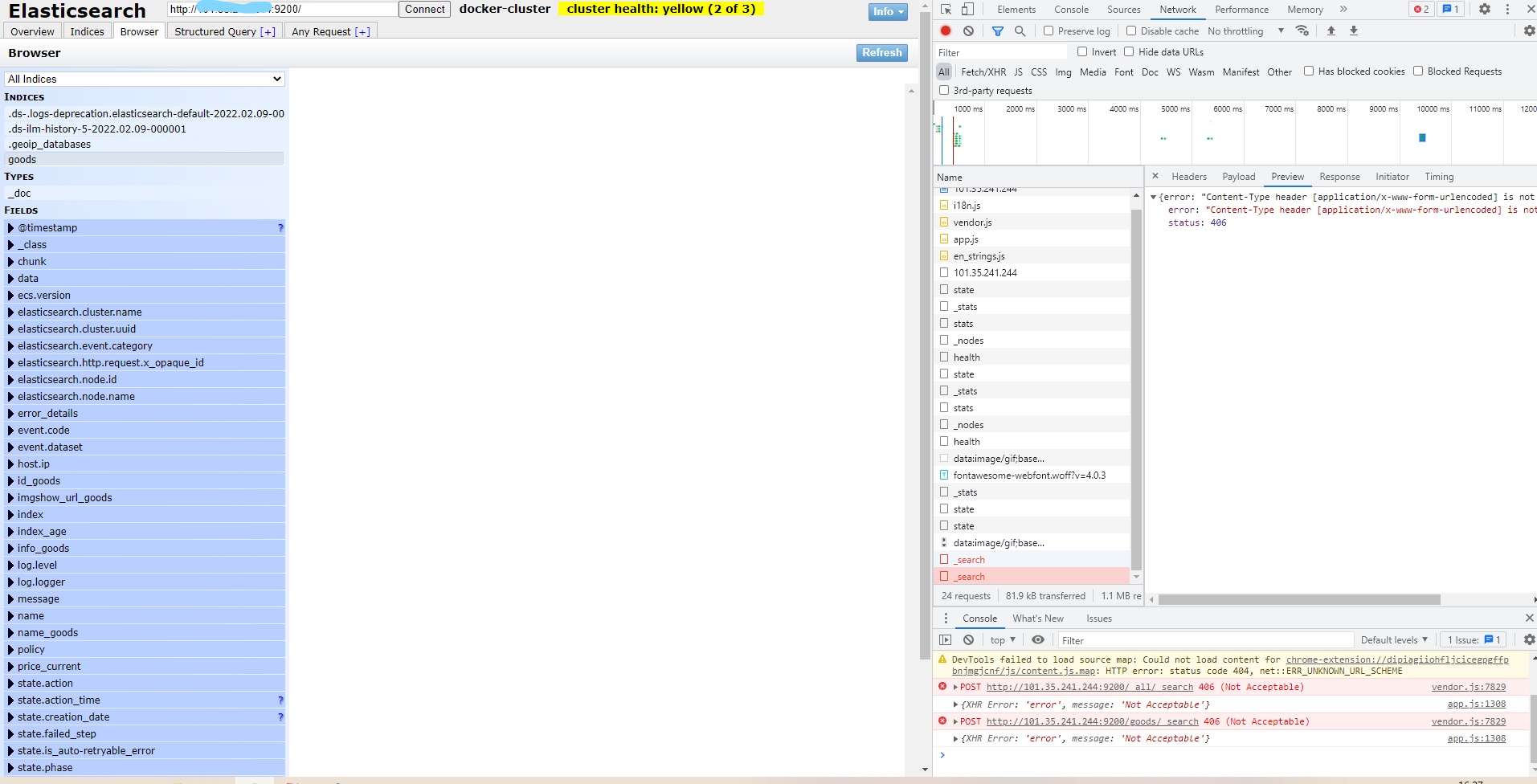Click the Refresh button in Browser
1537x784 pixels.
coord(881,52)
